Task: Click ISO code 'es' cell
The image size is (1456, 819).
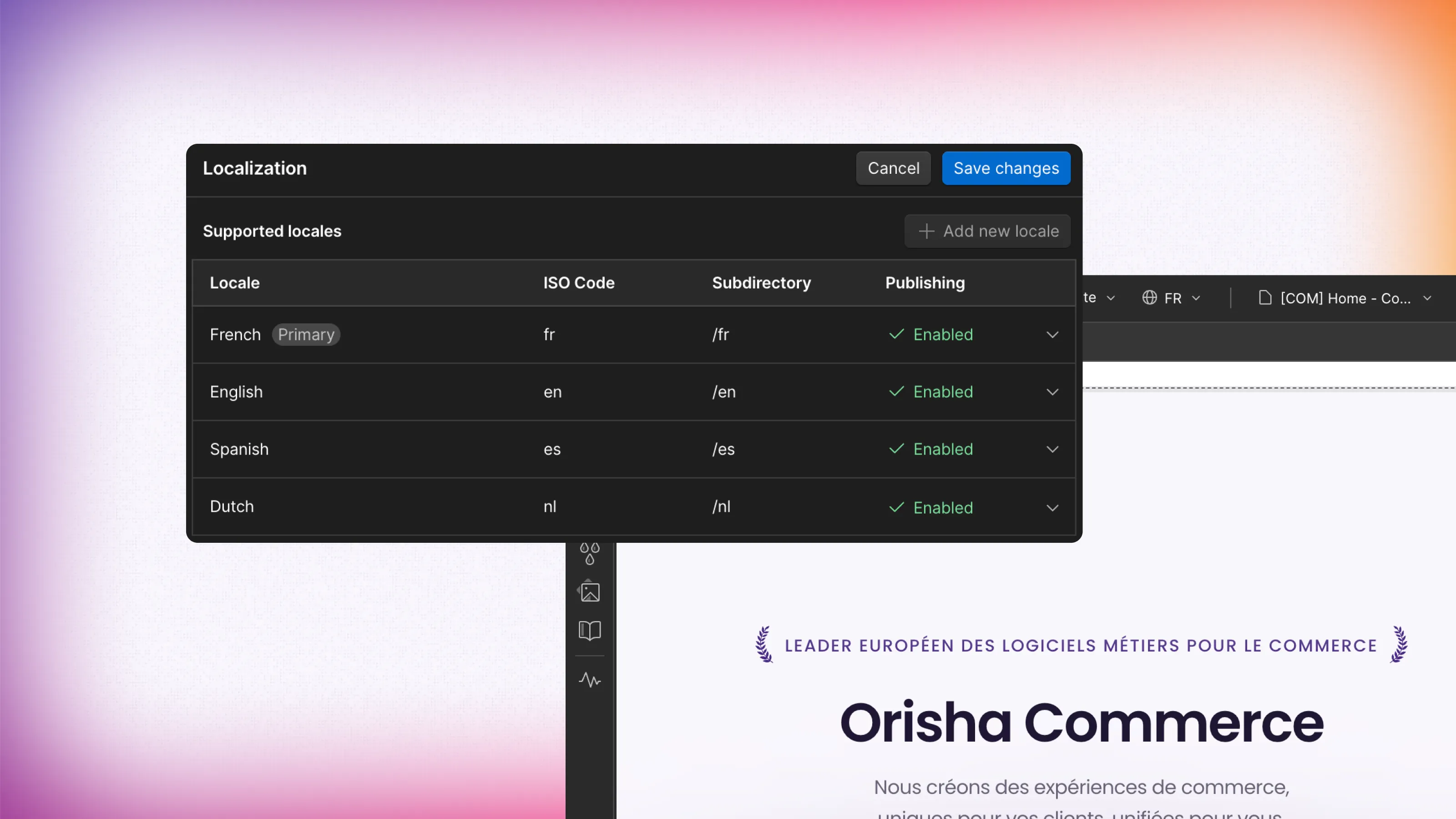Action: point(551,450)
